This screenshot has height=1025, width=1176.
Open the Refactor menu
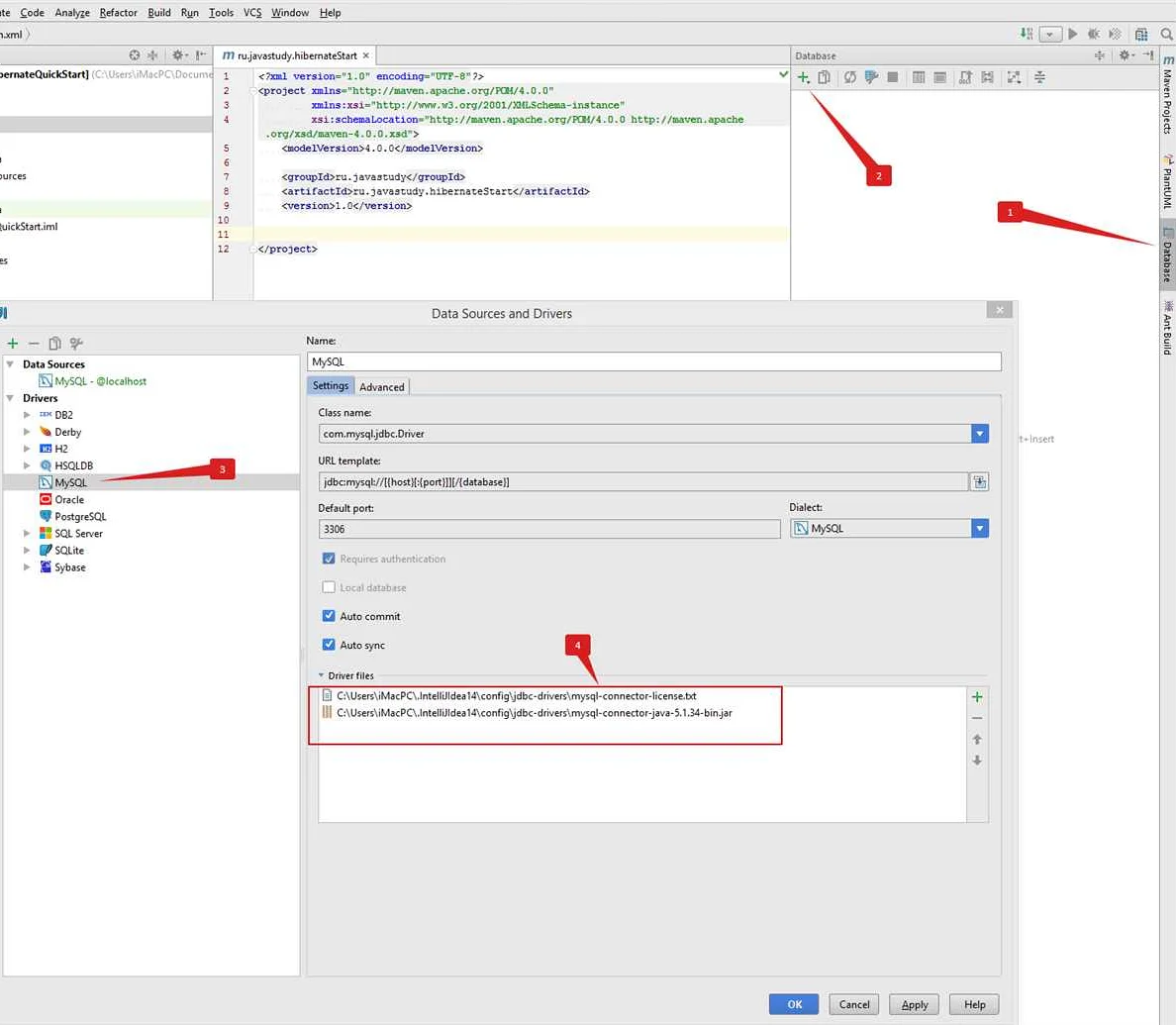[x=118, y=12]
